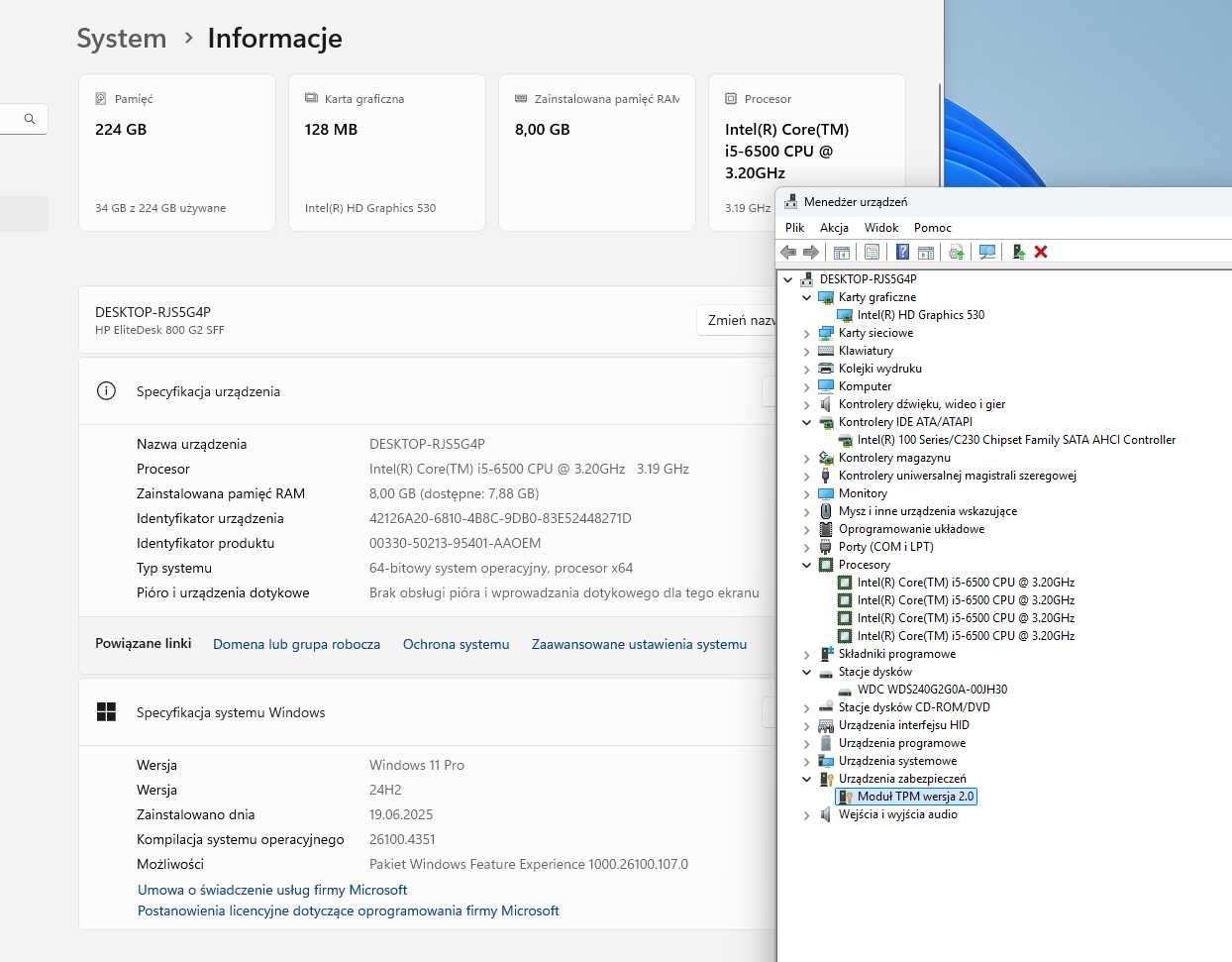1232x962 pixels.
Task: Click the blue question mark Help icon
Action: pos(902,252)
